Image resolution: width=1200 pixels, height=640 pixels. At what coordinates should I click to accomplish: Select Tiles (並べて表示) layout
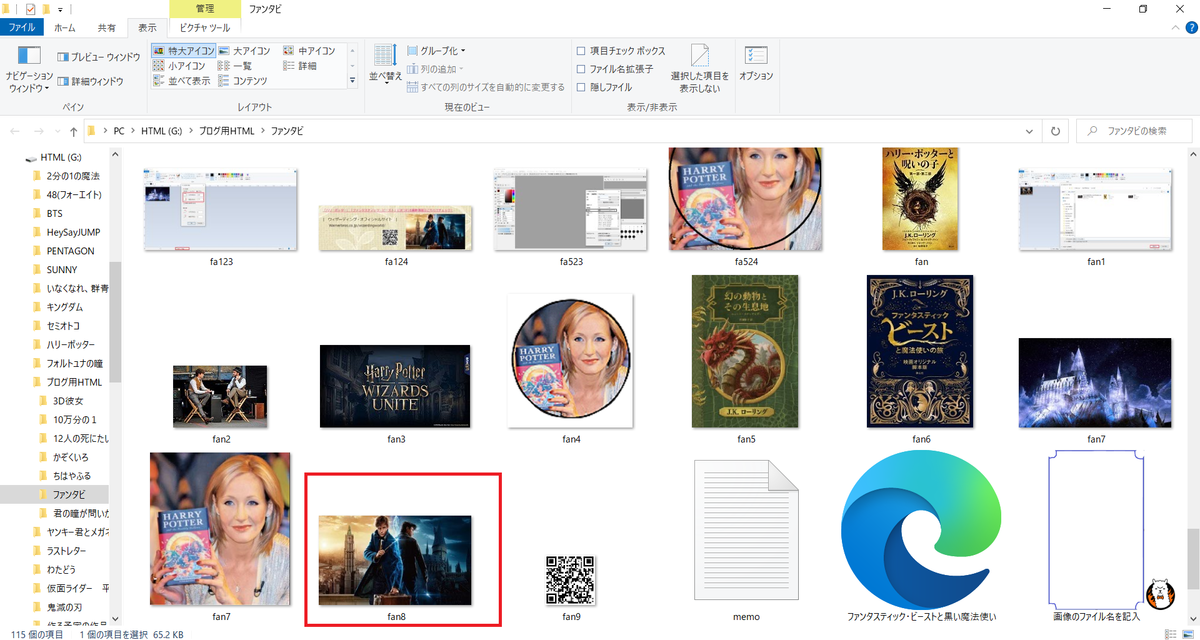pyautogui.click(x=181, y=80)
